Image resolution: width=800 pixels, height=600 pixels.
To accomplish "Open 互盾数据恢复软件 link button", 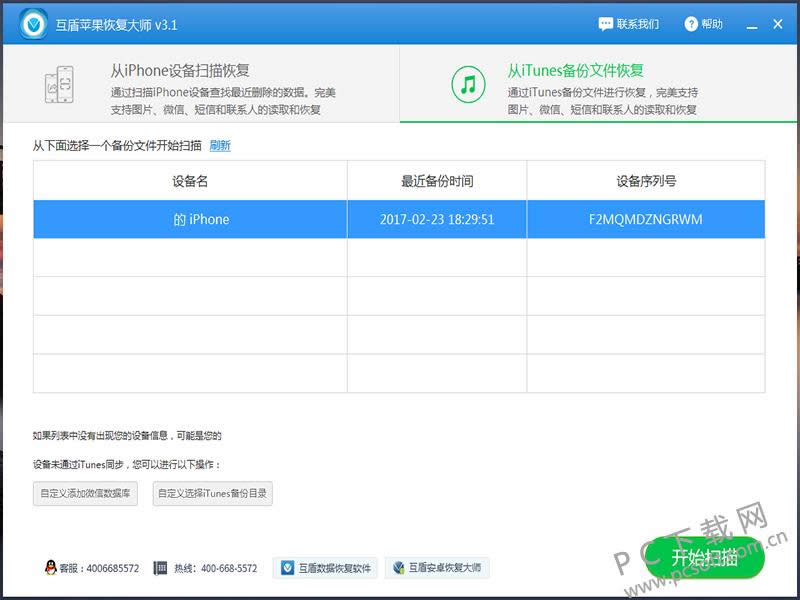I will tap(325, 568).
